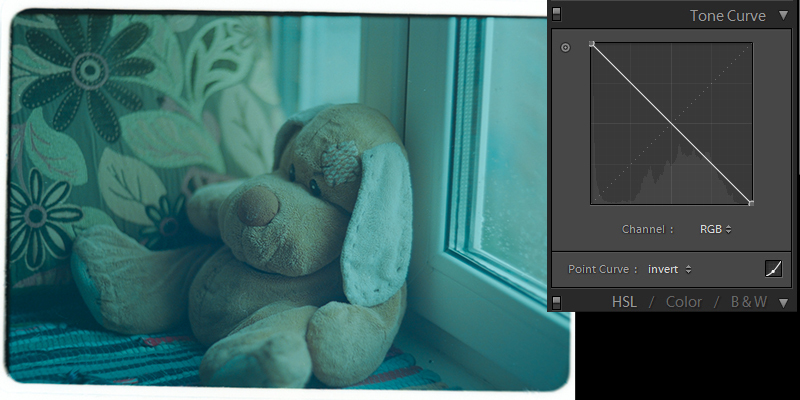The height and width of the screenshot is (400, 800).
Task: Switch to the Color tab
Action: tap(683, 302)
